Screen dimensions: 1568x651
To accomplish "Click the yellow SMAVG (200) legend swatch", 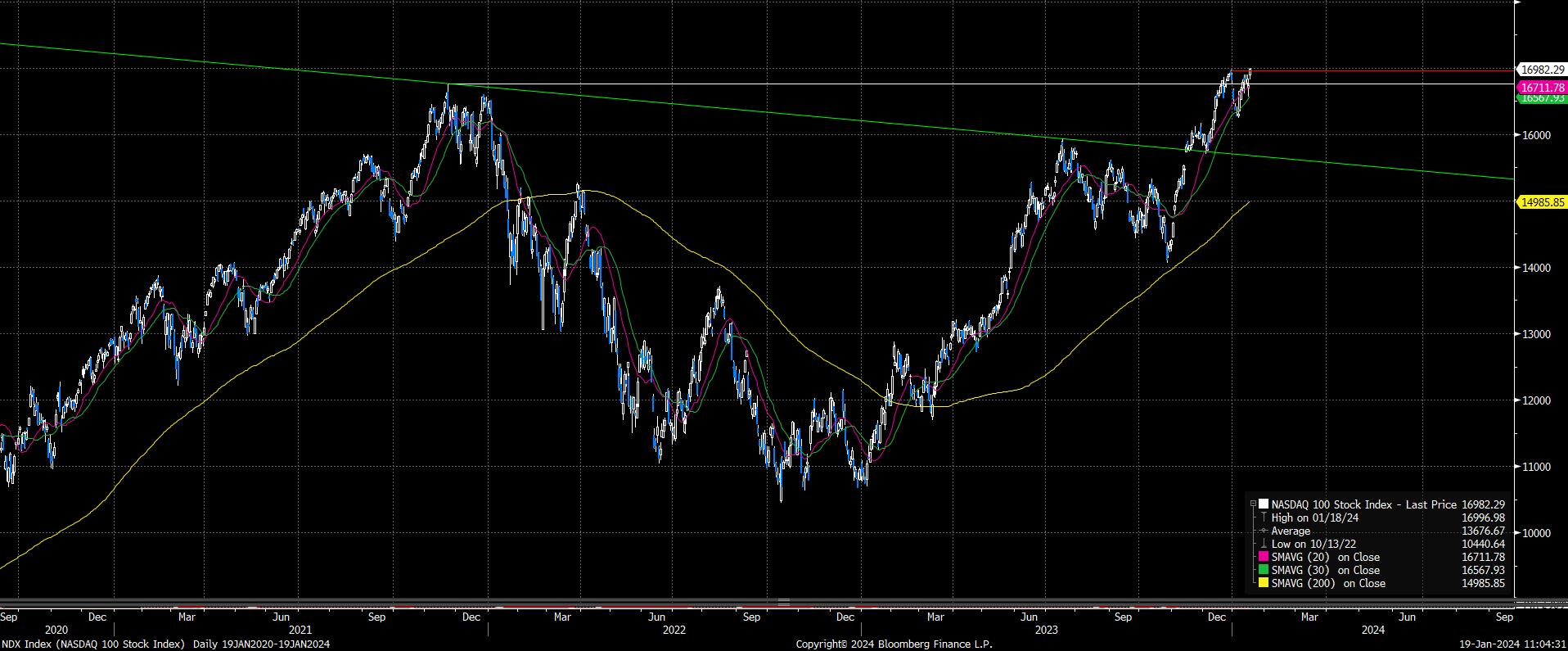I will coord(1264,583).
